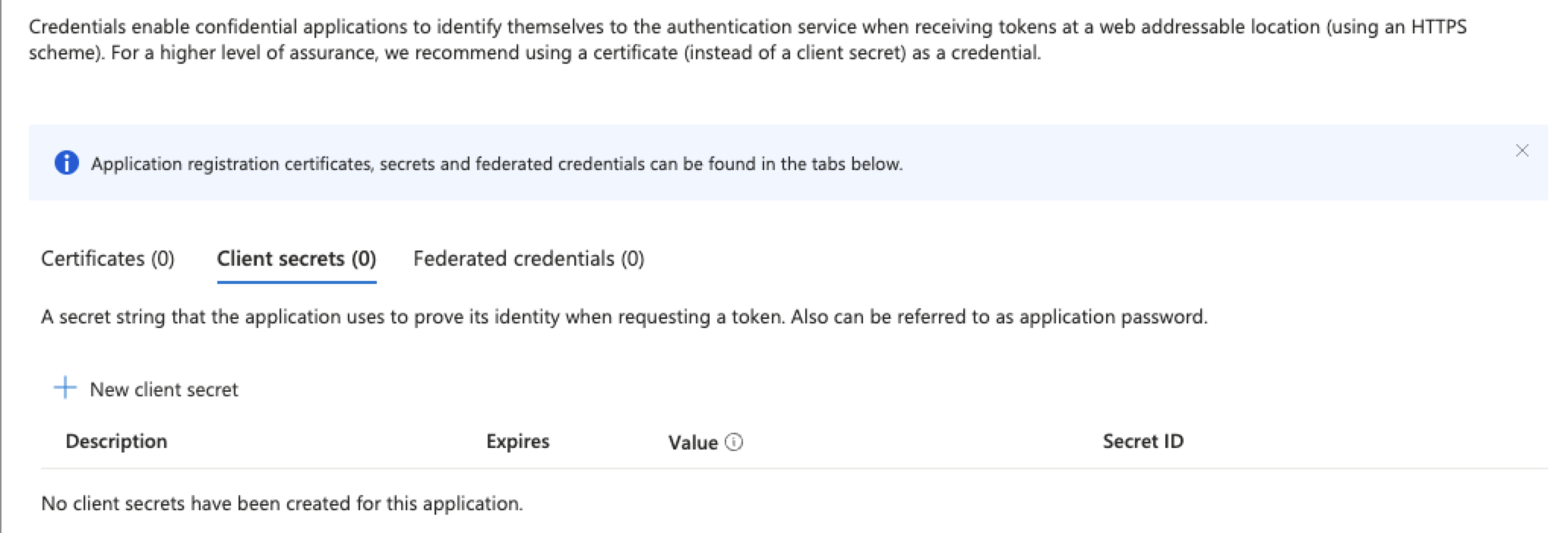Click the info icon beside Value
This screenshot has width=1568, height=533.
(x=734, y=442)
